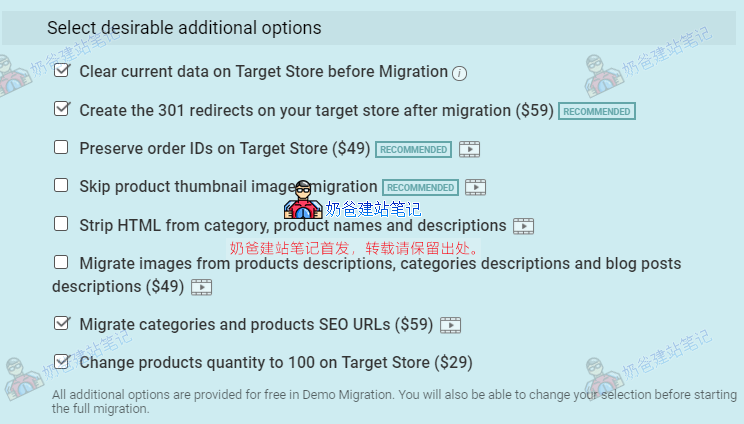Click the Create 301 redirects label text
The width and height of the screenshot is (744, 424).
click(x=316, y=111)
